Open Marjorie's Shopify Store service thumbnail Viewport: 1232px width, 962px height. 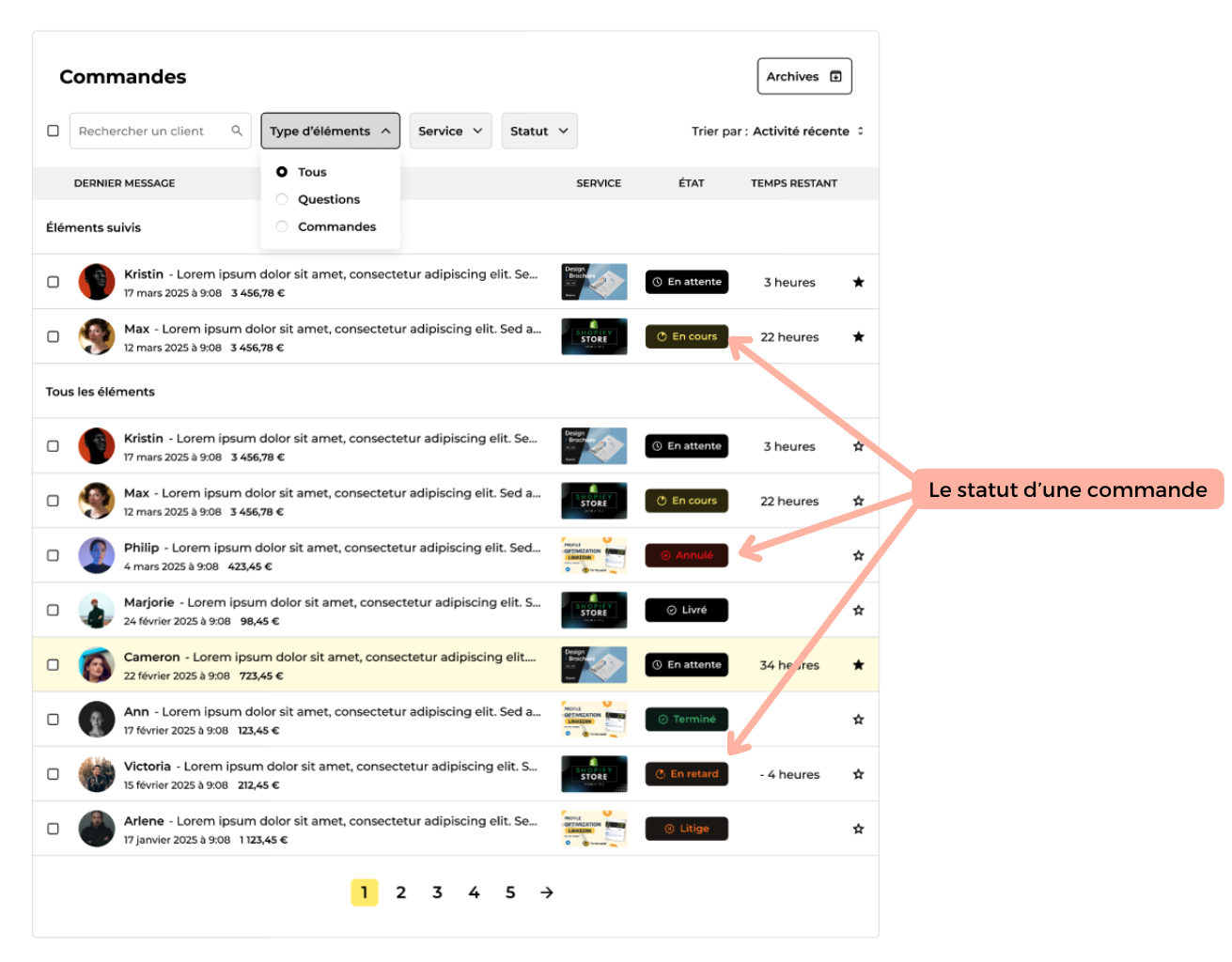594,610
